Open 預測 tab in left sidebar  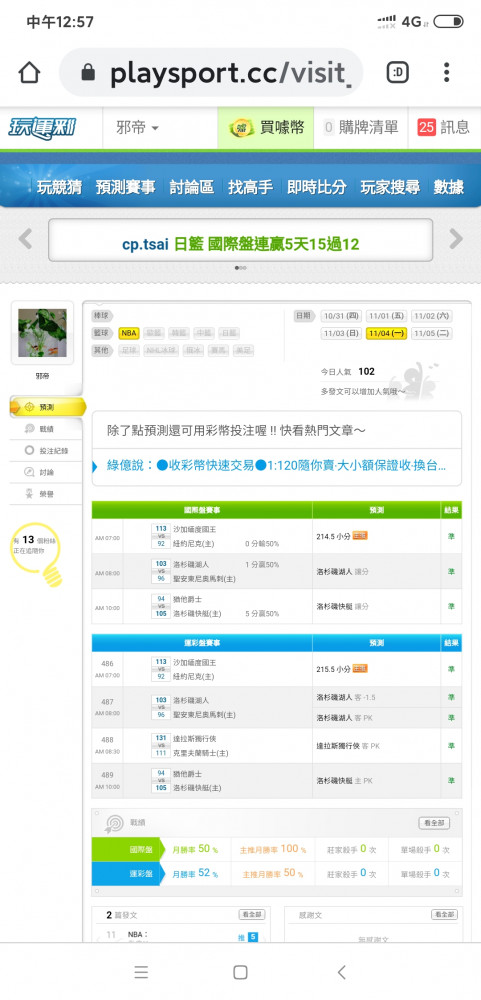[x=47, y=407]
